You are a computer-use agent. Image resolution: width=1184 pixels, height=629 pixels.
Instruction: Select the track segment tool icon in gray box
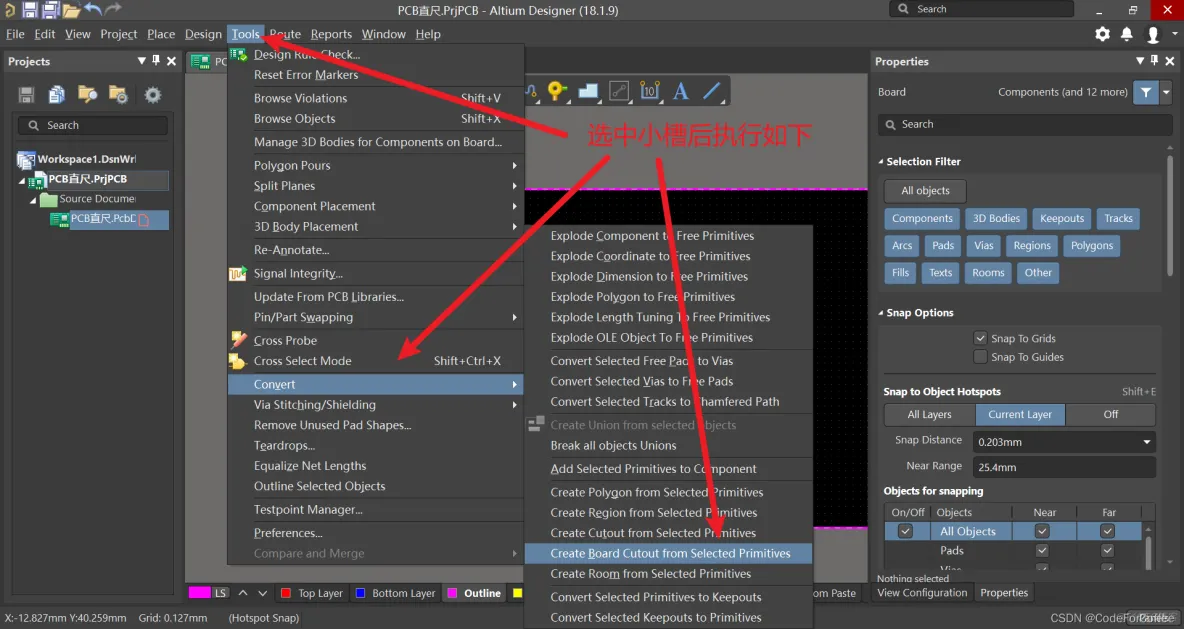pyautogui.click(x=619, y=91)
